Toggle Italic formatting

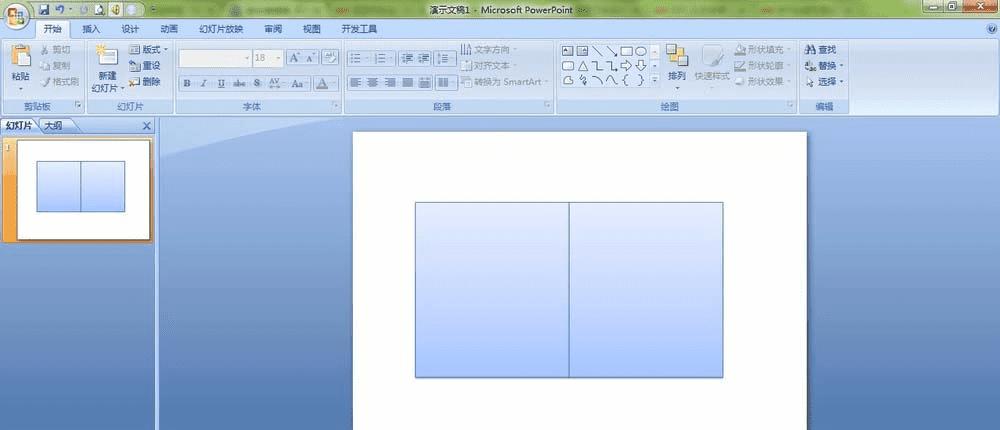(x=203, y=84)
